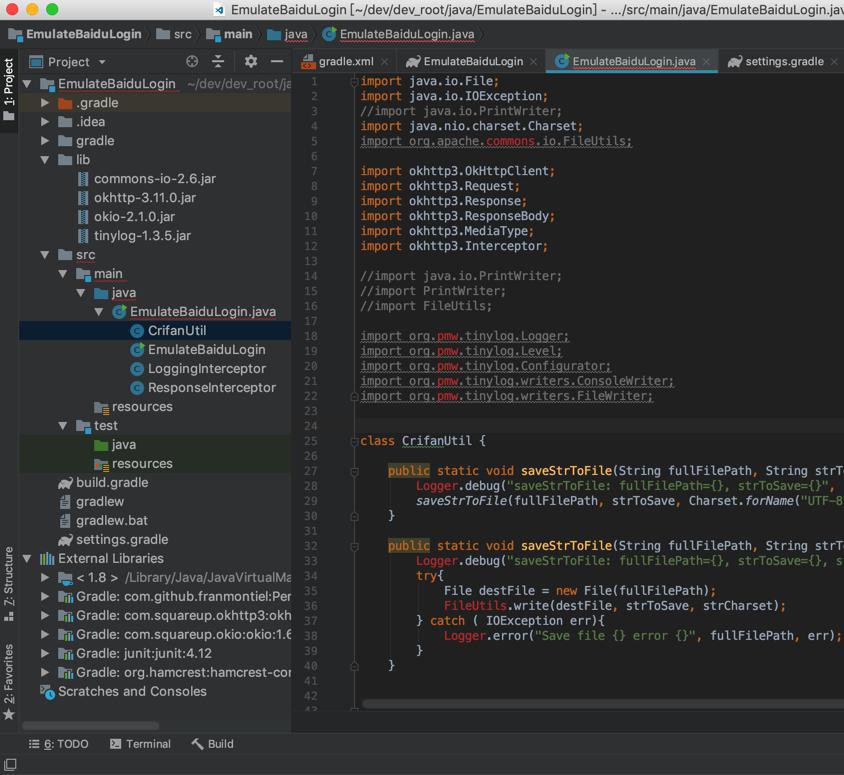
Task: Collapse the main folder arrow
Action: click(x=63, y=274)
